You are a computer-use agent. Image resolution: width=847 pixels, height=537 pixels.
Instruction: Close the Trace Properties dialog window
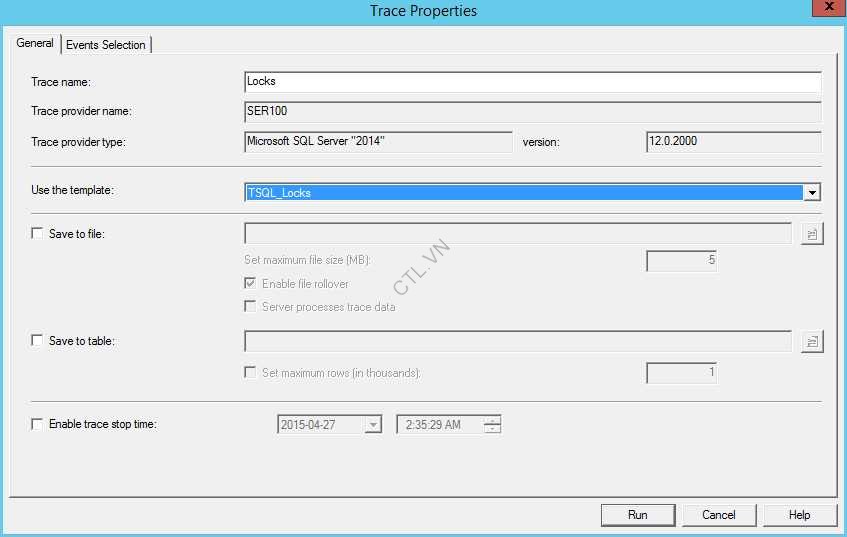826,8
